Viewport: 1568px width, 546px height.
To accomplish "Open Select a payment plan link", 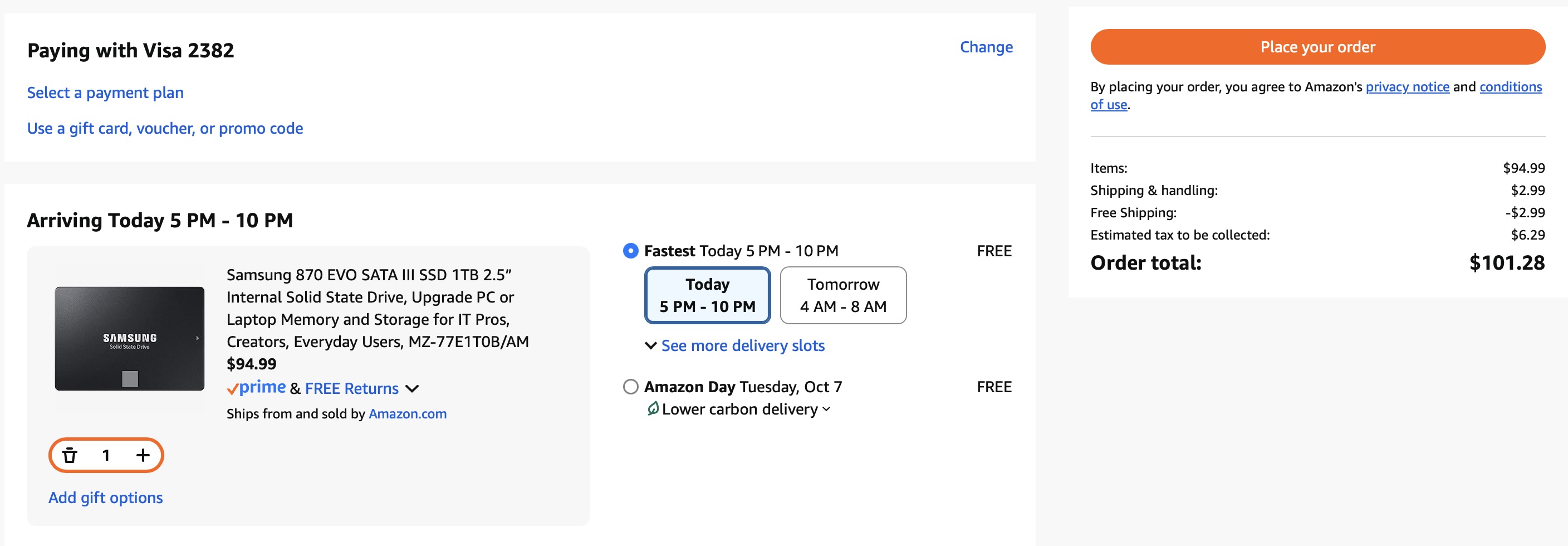I will click(x=105, y=92).
